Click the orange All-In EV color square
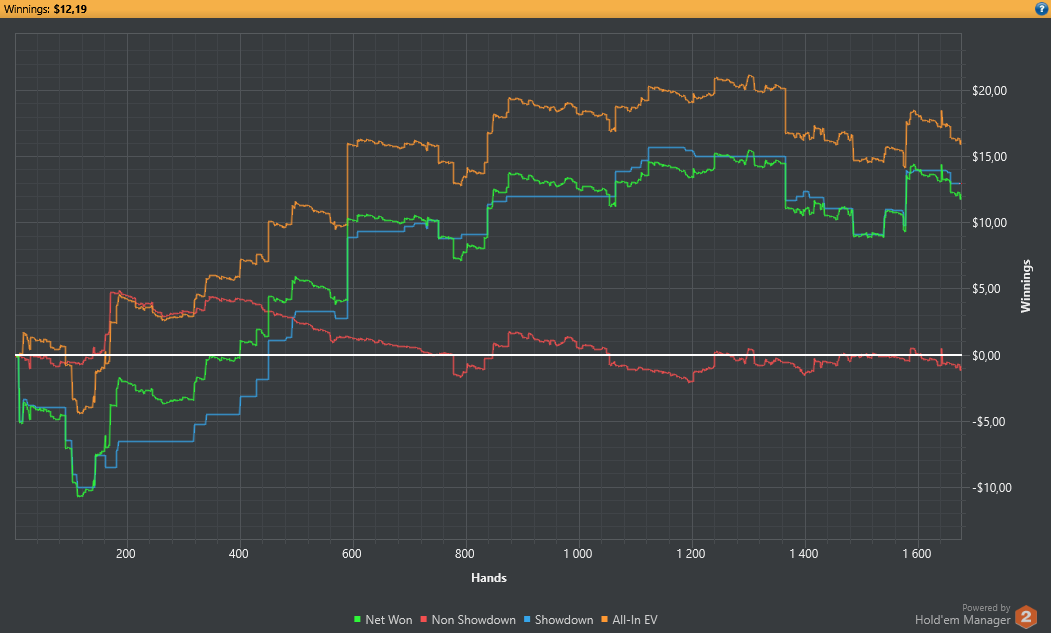 click(604, 620)
